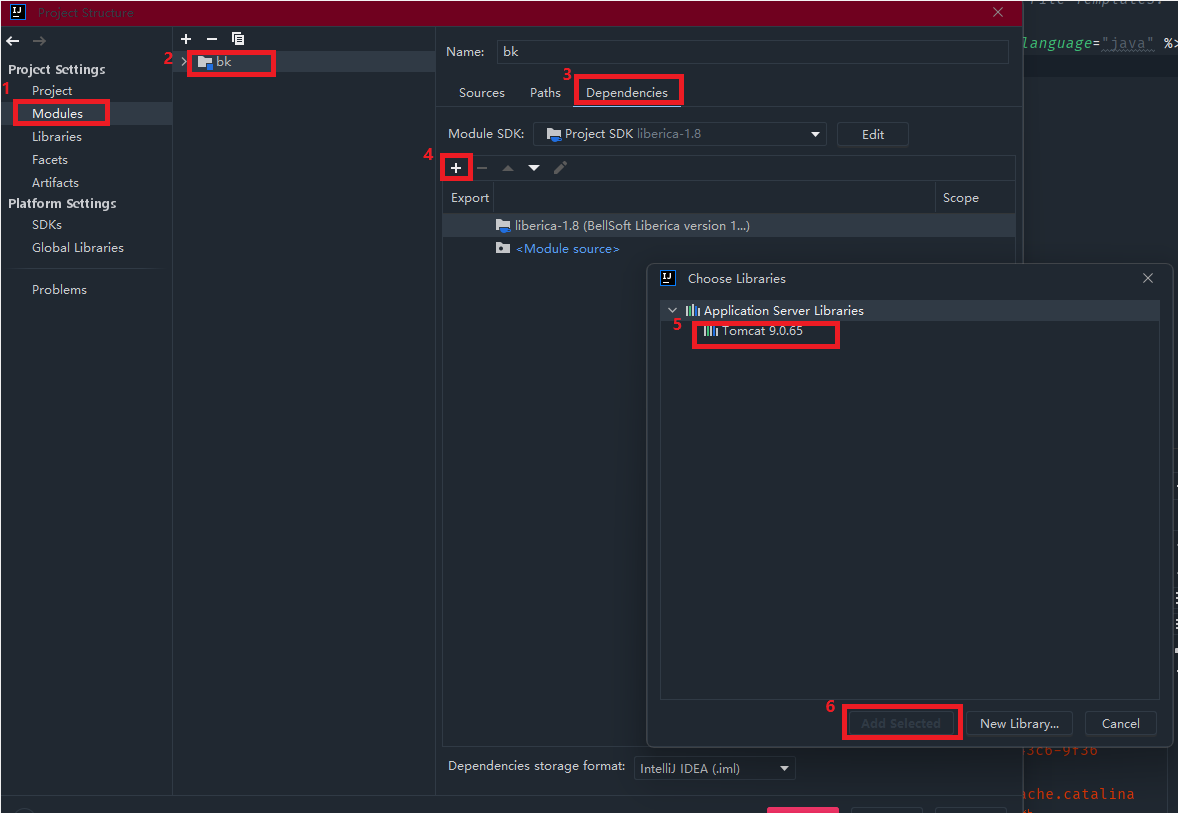
Task: Copy module using the duplicate icon
Action: click(237, 38)
